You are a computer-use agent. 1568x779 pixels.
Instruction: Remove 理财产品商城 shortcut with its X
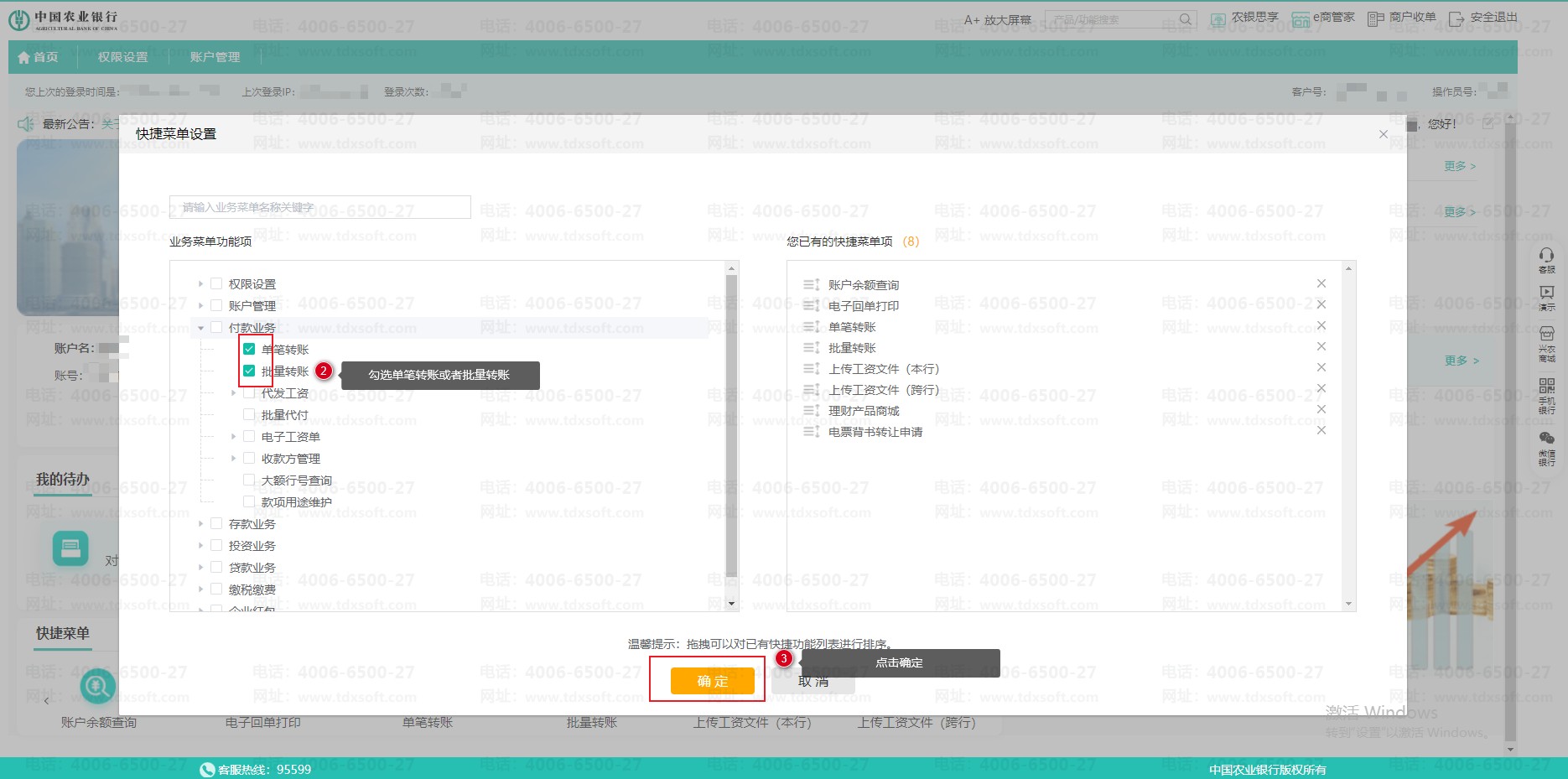[x=1321, y=409]
